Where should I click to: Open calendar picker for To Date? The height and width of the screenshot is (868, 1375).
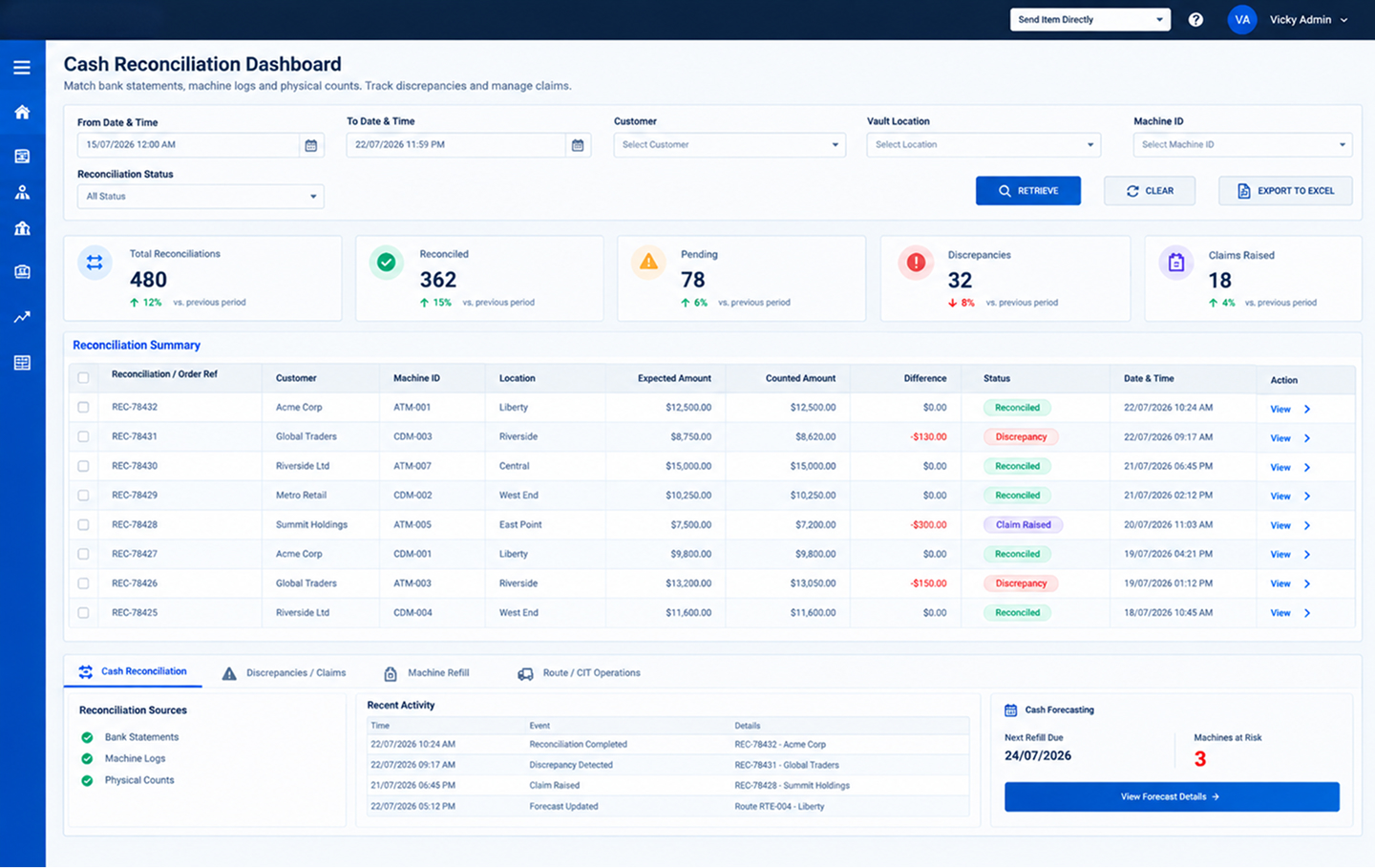pyautogui.click(x=578, y=145)
